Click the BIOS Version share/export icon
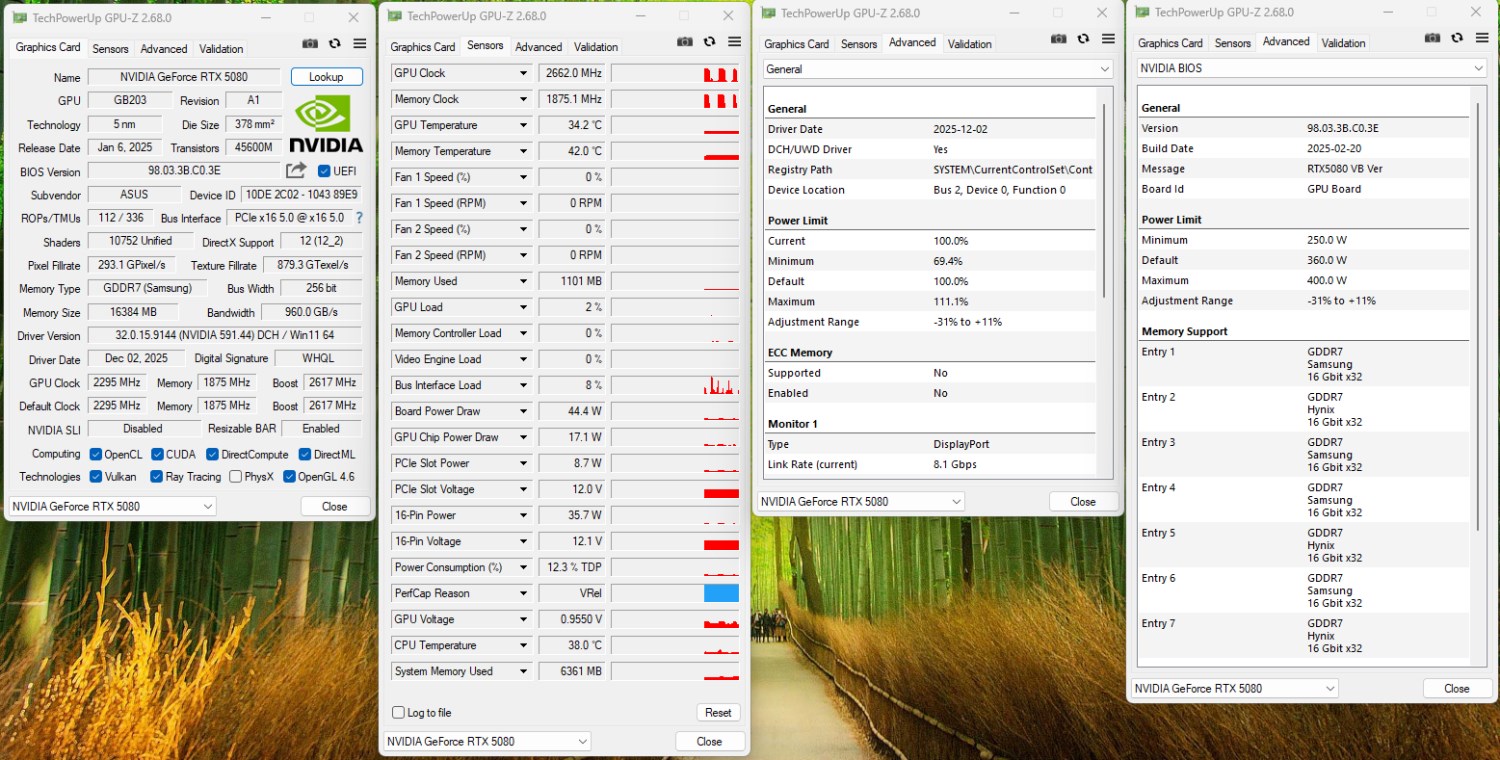Viewport: 1500px width, 760px height. 296,171
